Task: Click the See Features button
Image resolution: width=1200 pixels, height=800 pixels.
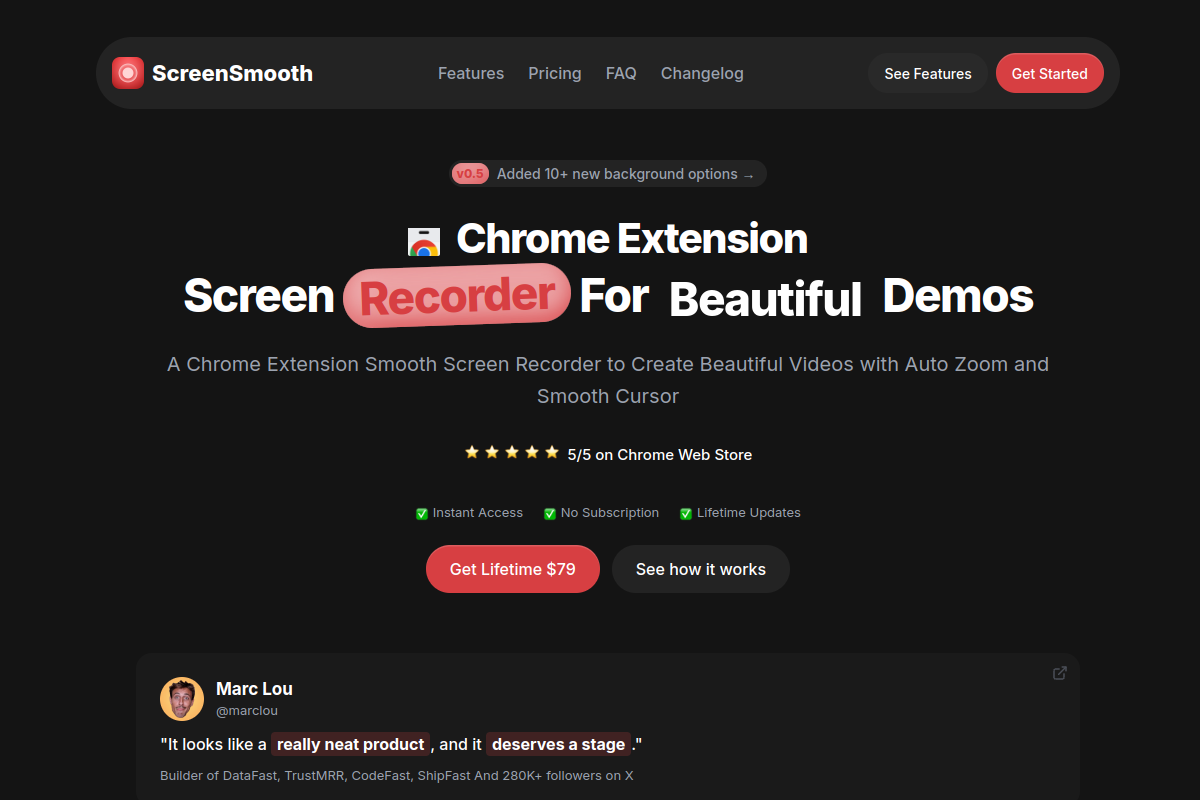Action: tap(928, 73)
